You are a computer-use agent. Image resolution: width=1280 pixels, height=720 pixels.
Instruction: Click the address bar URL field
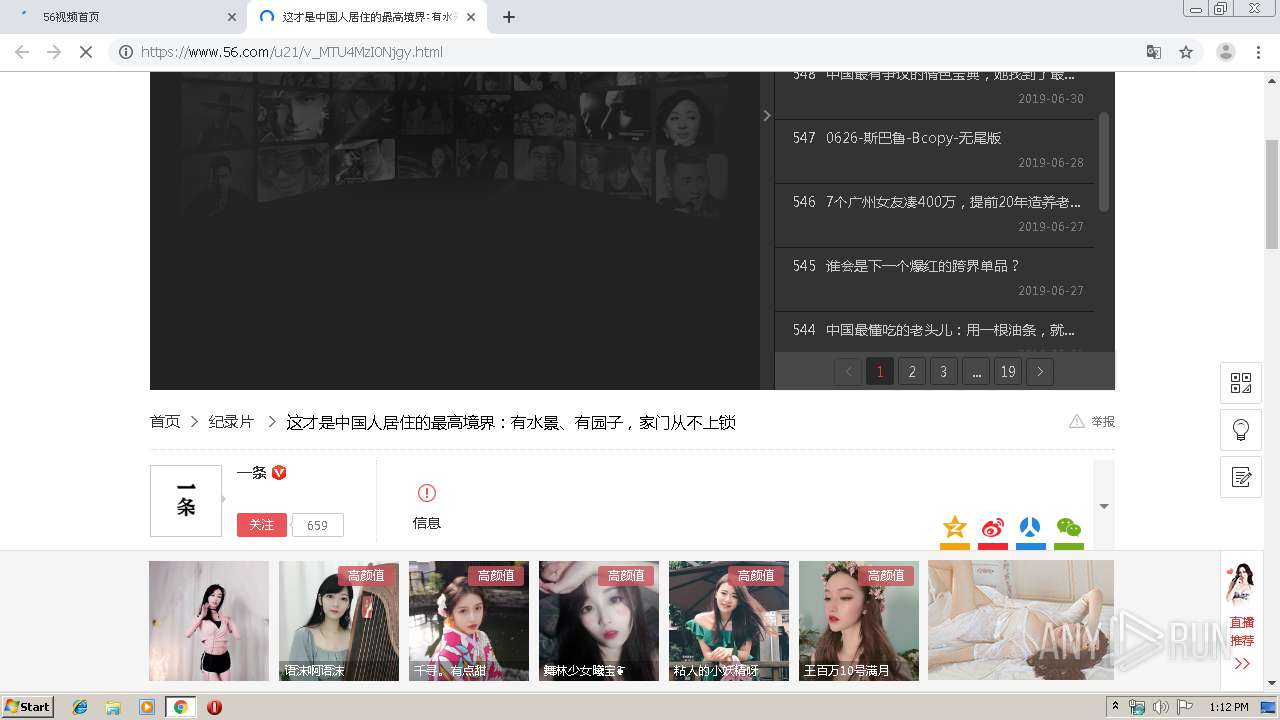click(x=640, y=52)
